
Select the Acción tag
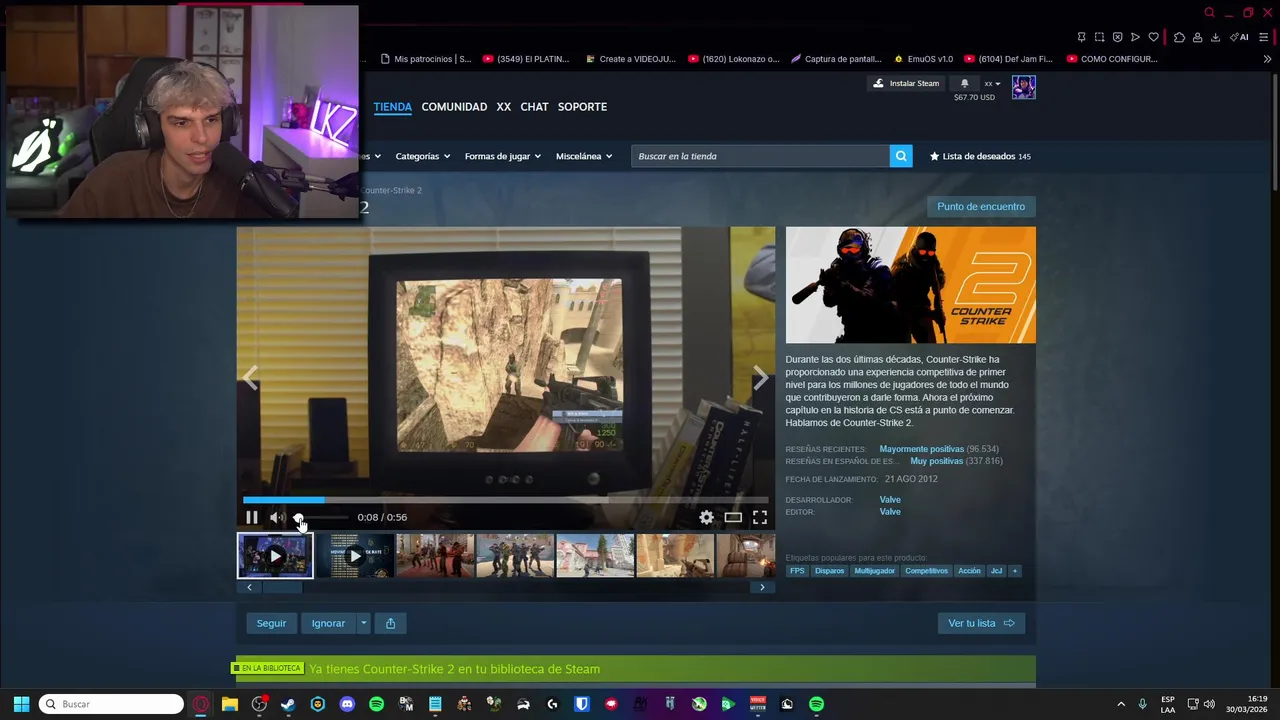969,571
